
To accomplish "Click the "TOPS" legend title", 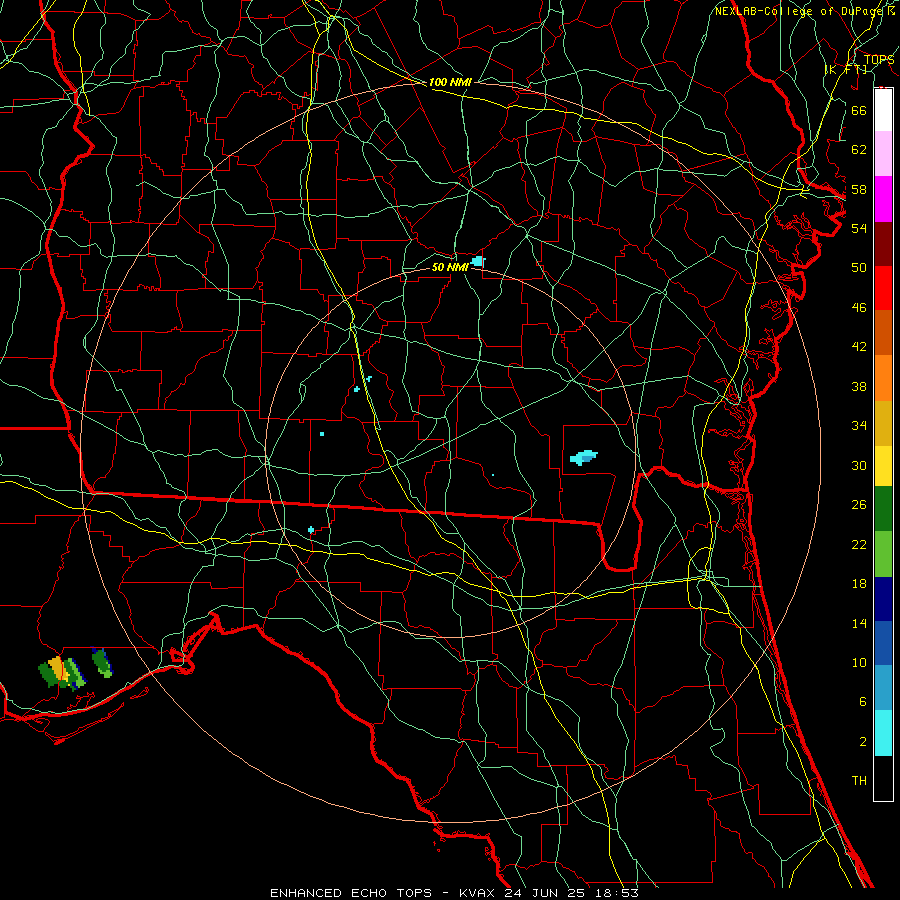I will (879, 59).
